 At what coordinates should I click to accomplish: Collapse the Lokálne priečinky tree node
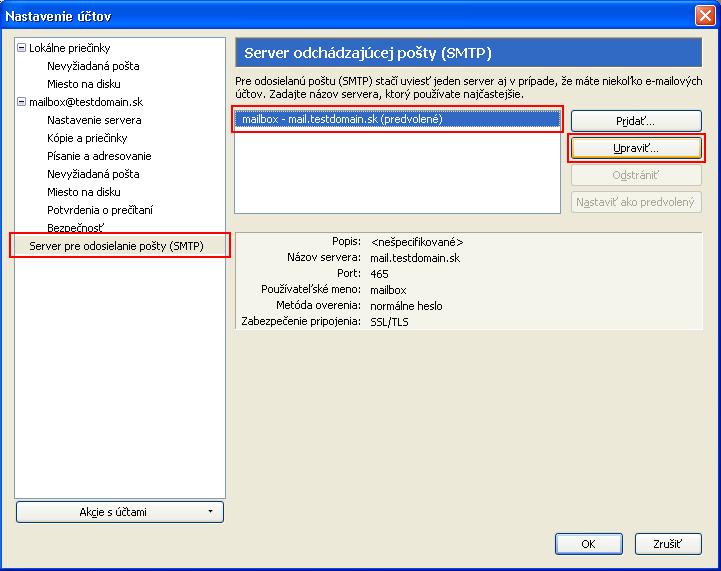21,48
